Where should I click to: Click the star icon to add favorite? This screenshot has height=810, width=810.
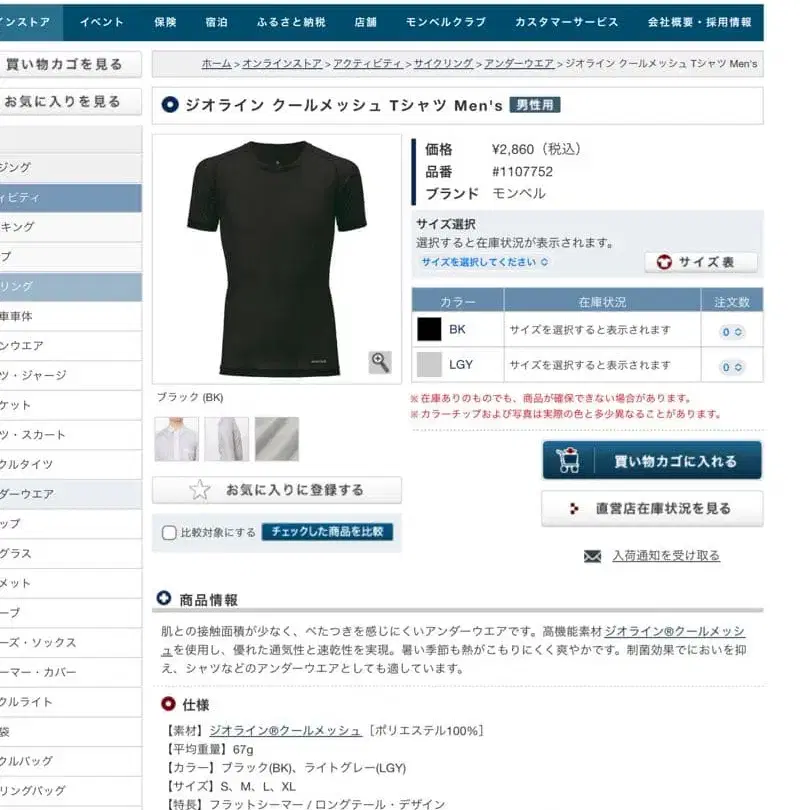point(200,490)
